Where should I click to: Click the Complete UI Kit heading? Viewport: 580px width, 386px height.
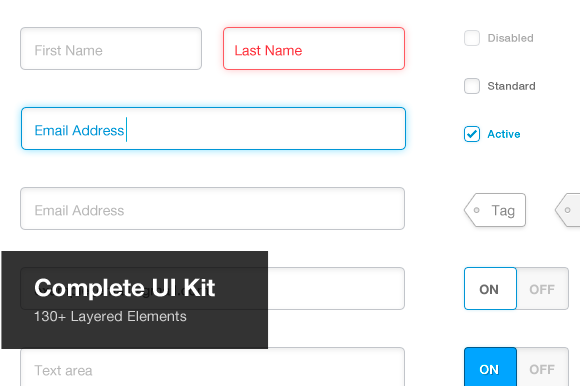pyautogui.click(x=125, y=288)
